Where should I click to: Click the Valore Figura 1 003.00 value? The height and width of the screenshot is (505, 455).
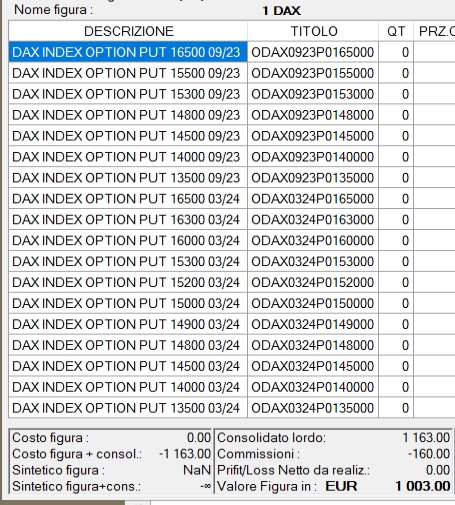(423, 486)
